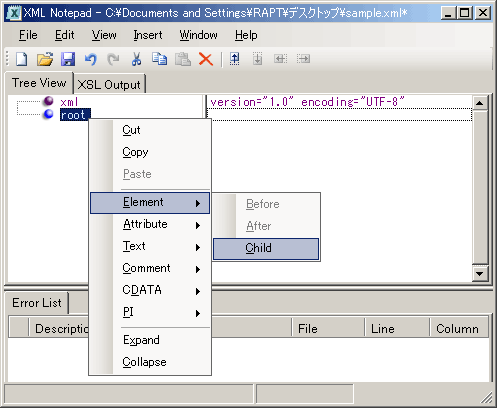
Task: Maximize the XML Notepad window
Action: [x=465, y=13]
